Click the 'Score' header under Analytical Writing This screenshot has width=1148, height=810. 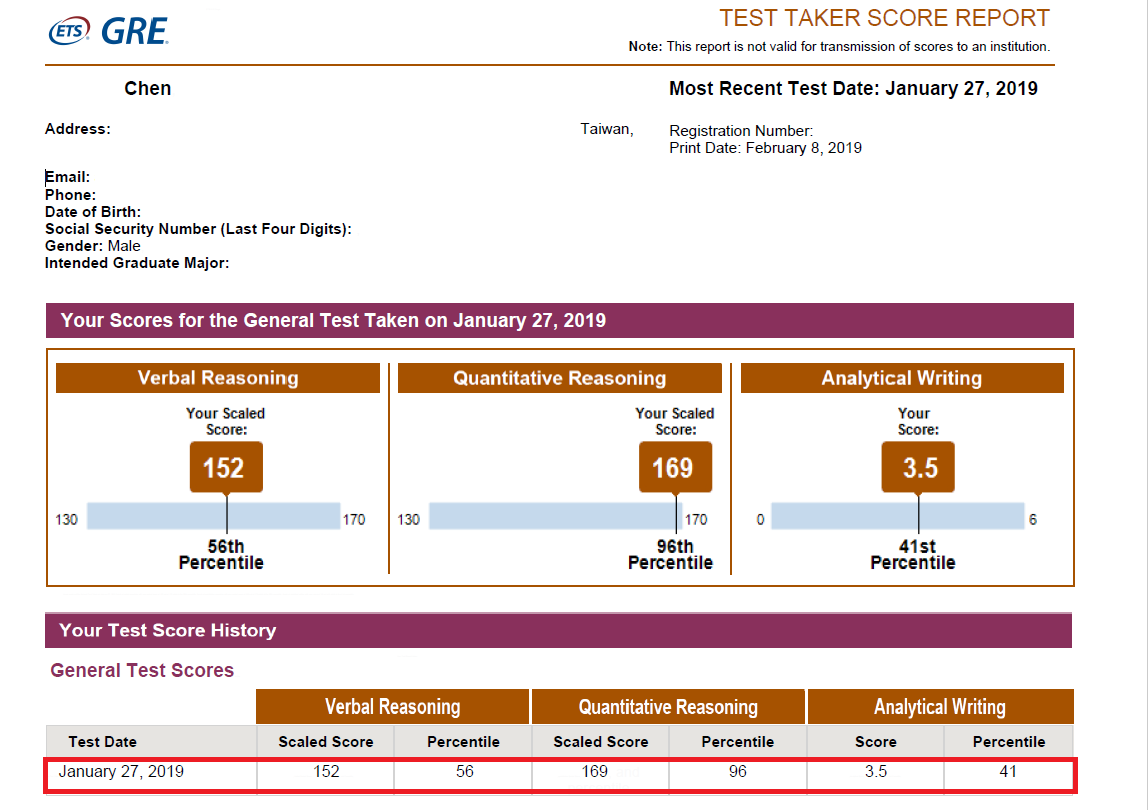coord(876,742)
